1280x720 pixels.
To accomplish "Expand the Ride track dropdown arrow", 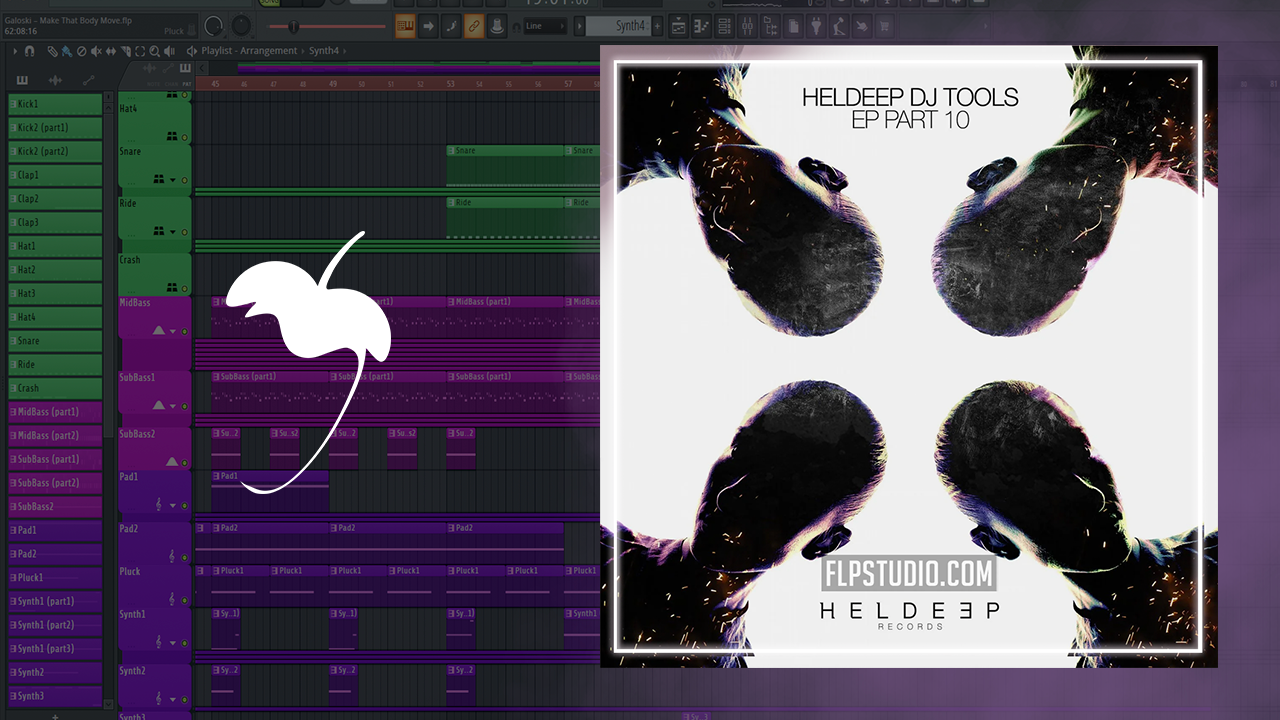I will click(172, 232).
